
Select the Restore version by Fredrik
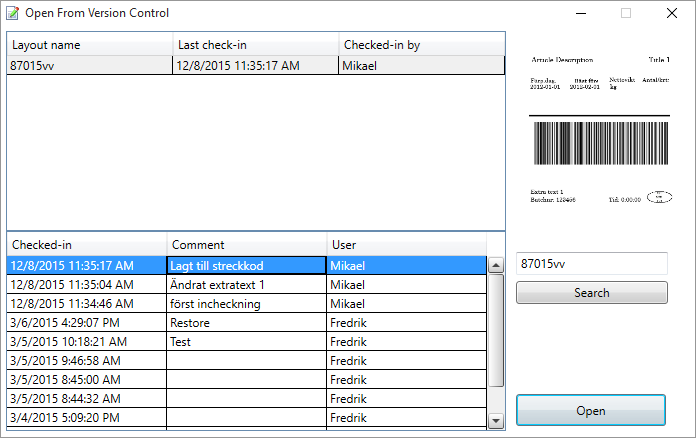(x=246, y=323)
